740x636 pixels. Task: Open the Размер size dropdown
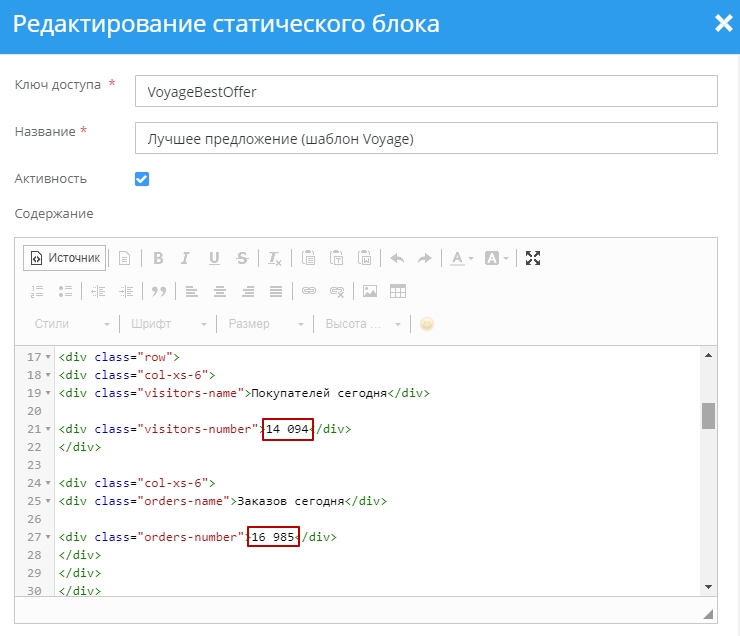(265, 324)
